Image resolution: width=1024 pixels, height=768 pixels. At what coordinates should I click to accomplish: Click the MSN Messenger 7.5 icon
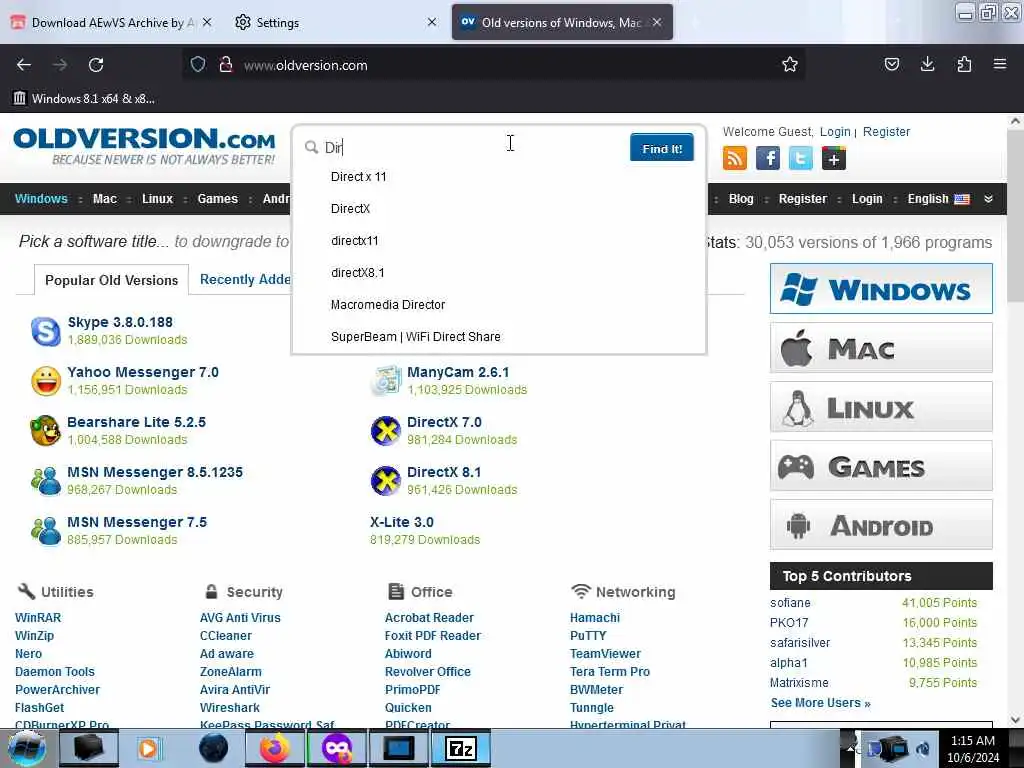tap(46, 531)
